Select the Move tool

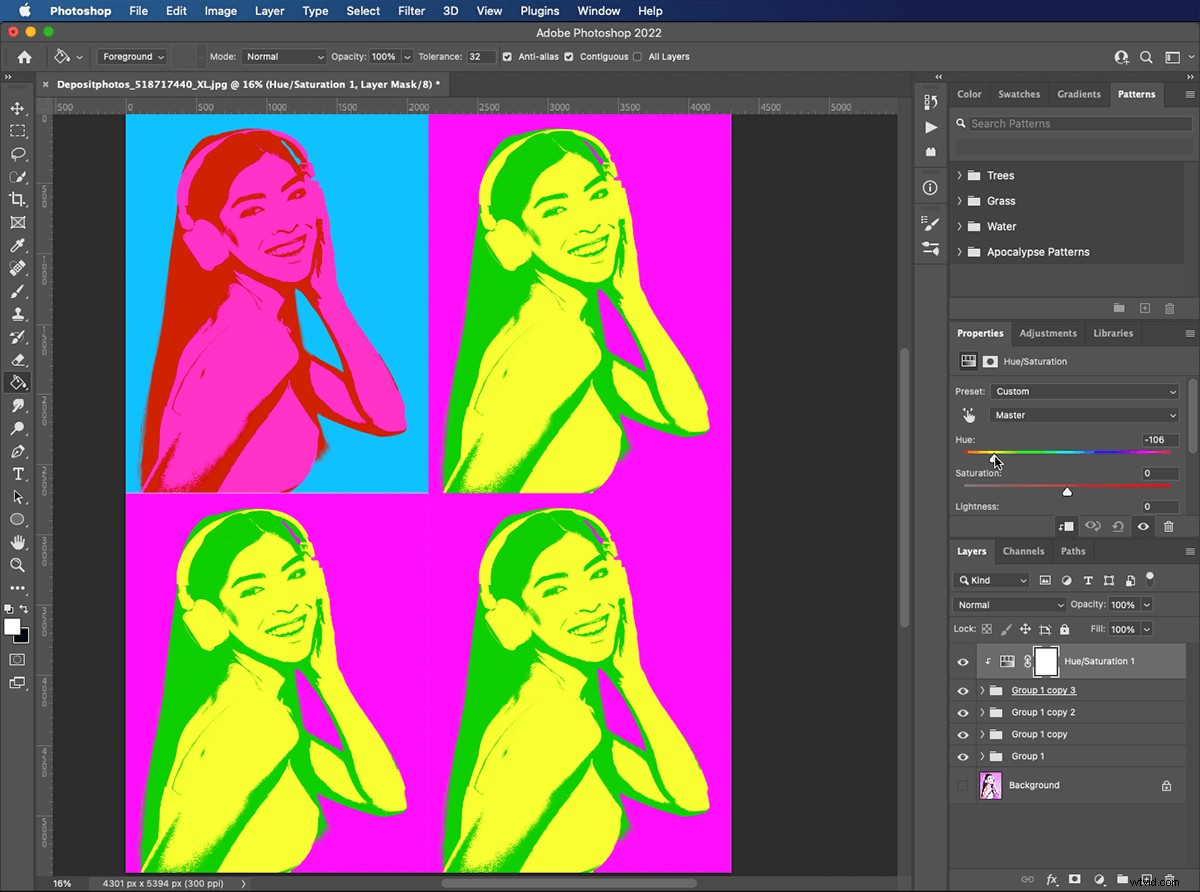18,108
